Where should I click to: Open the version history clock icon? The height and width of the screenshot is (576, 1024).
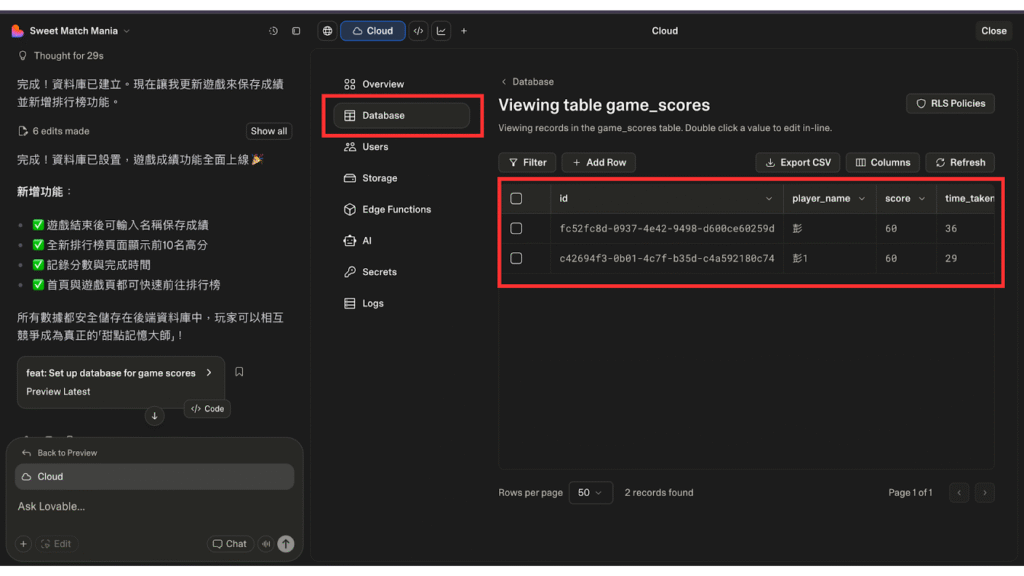click(273, 31)
